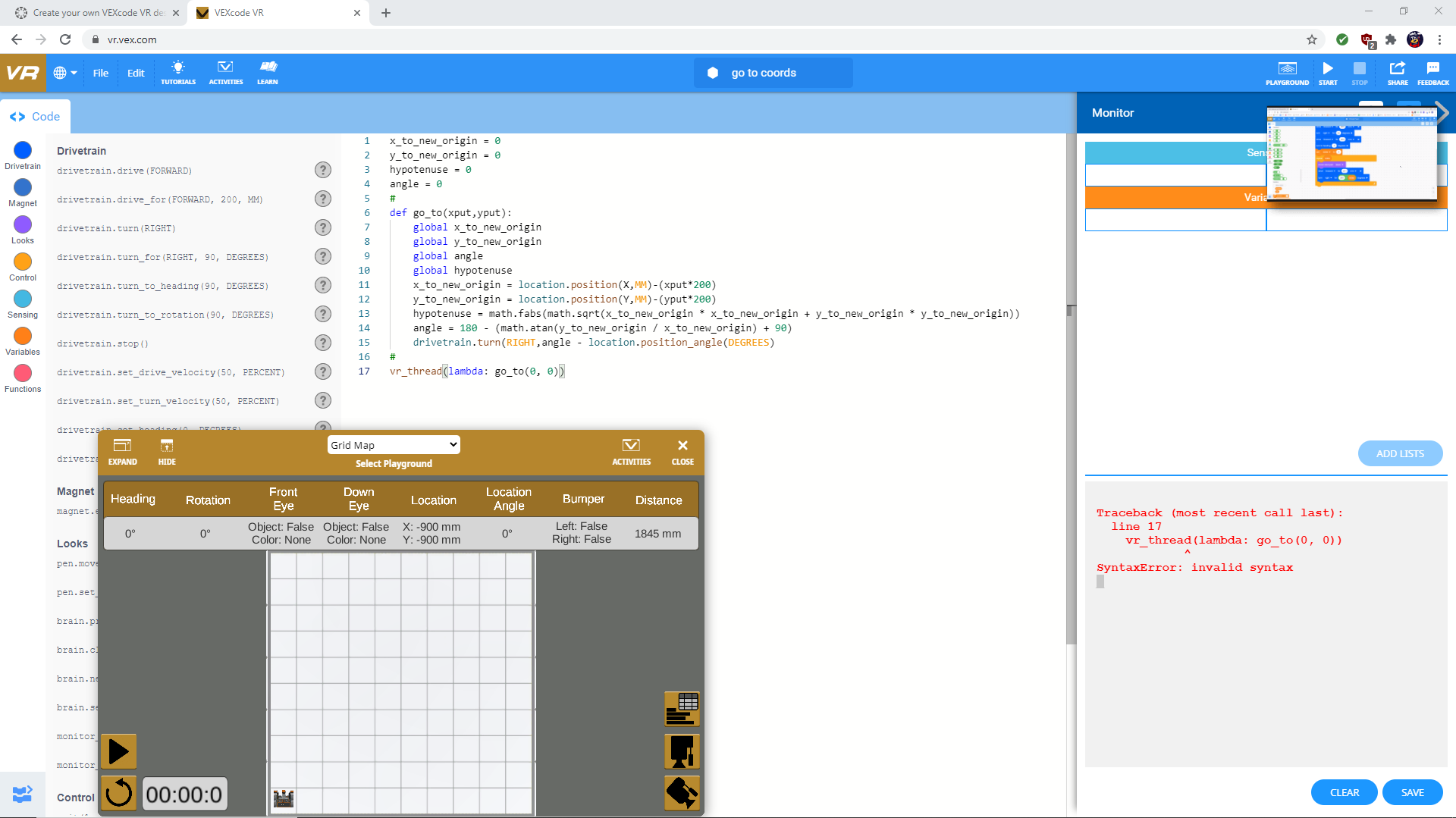
Task: Open the File menu
Action: click(100, 73)
